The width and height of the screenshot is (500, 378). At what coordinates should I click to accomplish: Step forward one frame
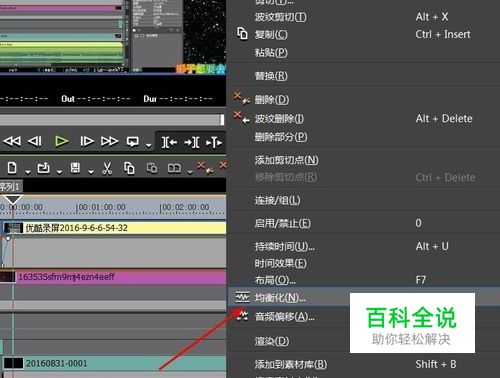click(x=87, y=141)
